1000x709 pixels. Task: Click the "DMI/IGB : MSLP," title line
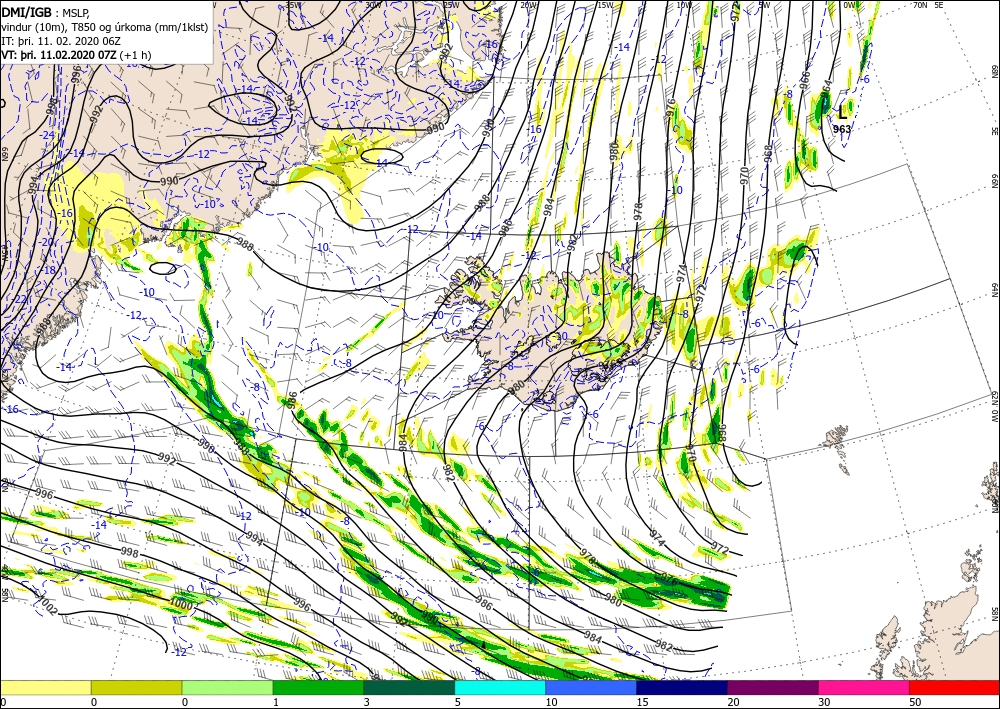pyautogui.click(x=47, y=12)
